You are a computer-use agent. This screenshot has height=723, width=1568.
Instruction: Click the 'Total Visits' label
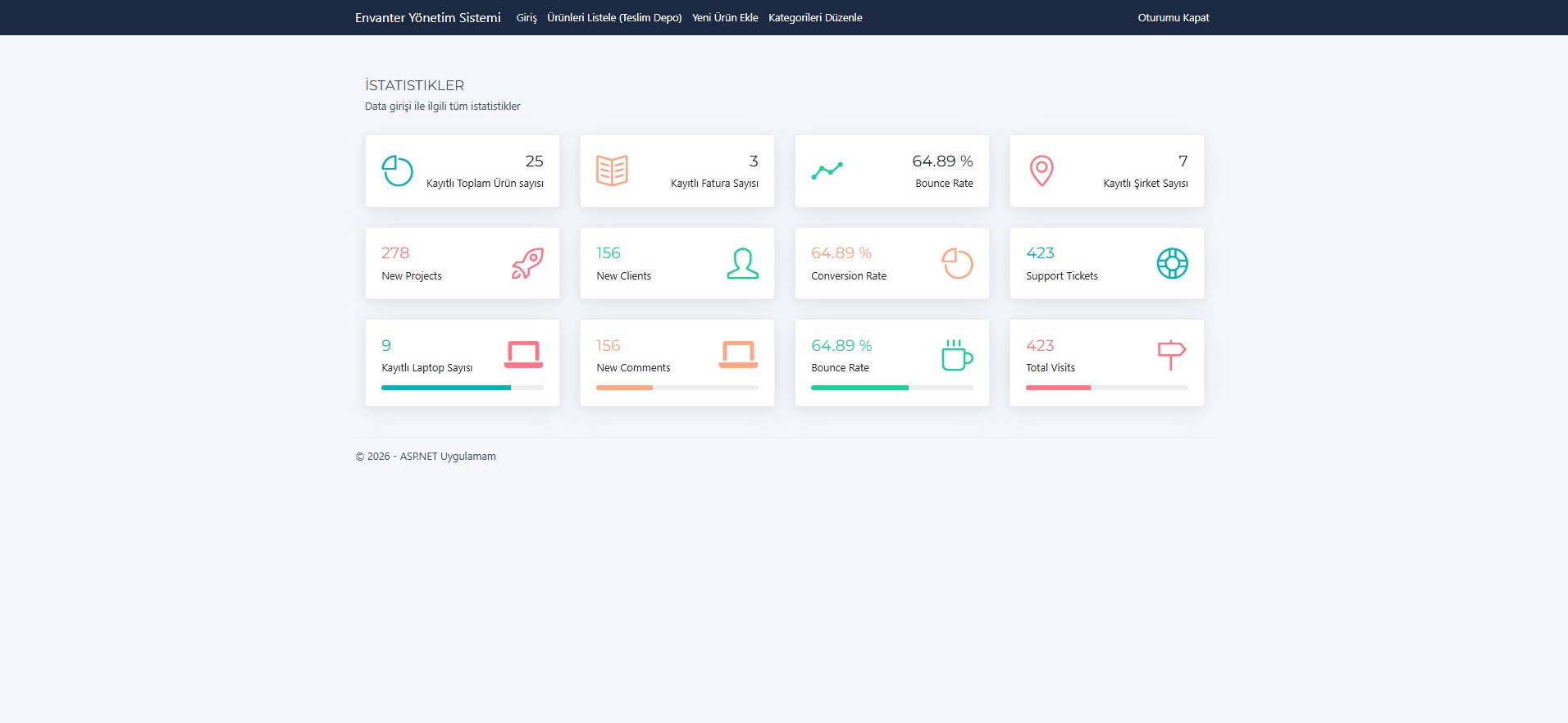tap(1051, 368)
